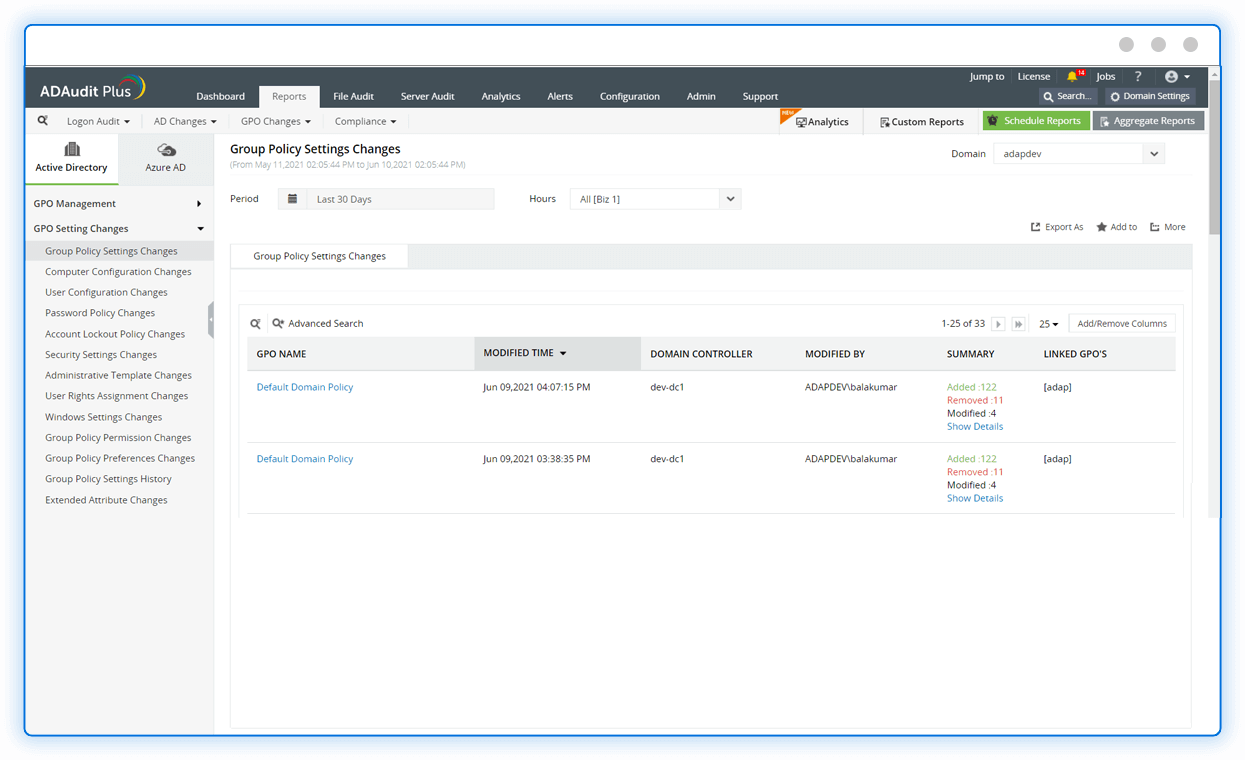Click the table quick search icon
This screenshot has height=760, width=1245.
pyautogui.click(x=255, y=324)
